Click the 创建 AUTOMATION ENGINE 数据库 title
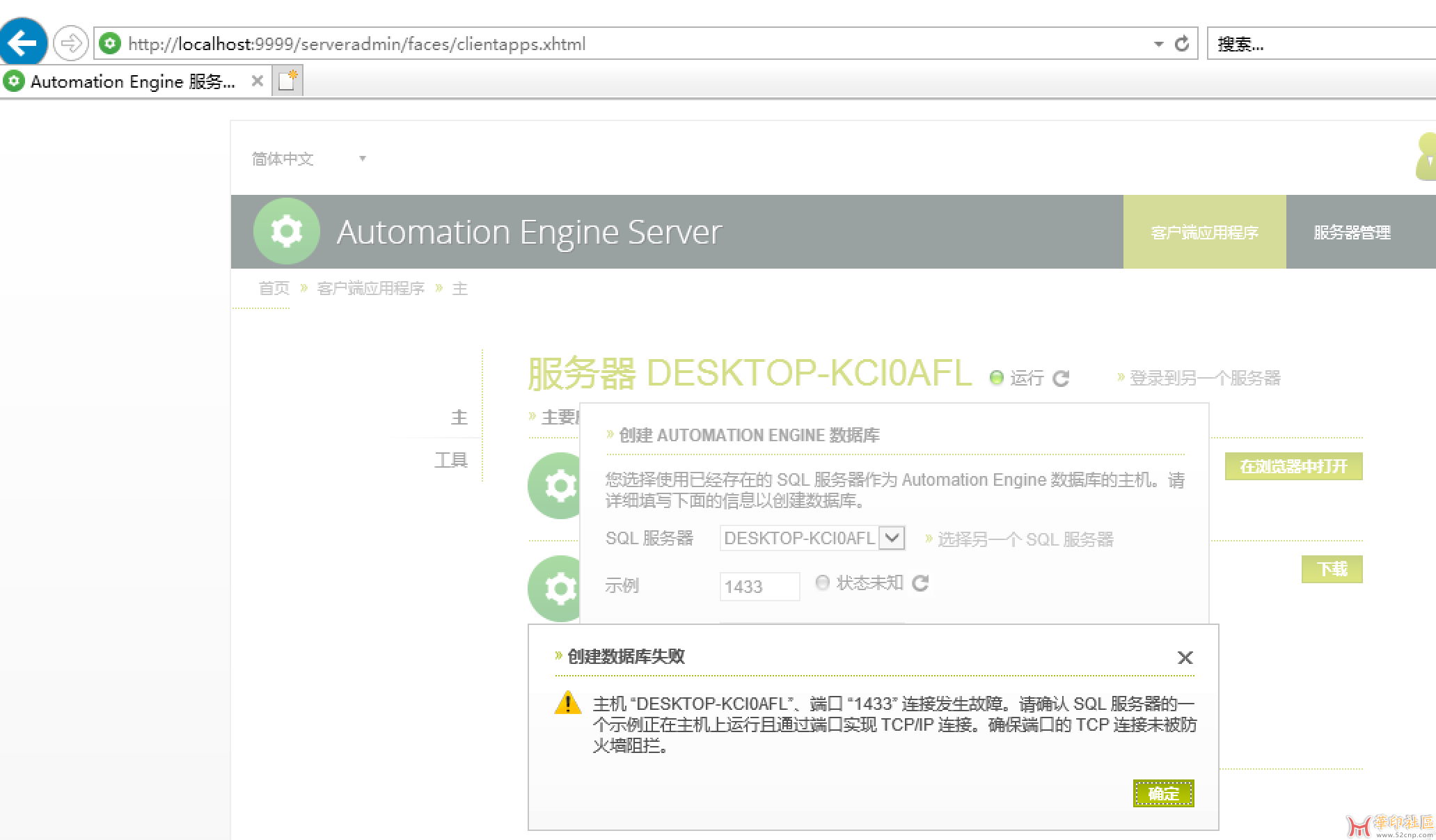The width and height of the screenshot is (1436, 840). point(749,435)
